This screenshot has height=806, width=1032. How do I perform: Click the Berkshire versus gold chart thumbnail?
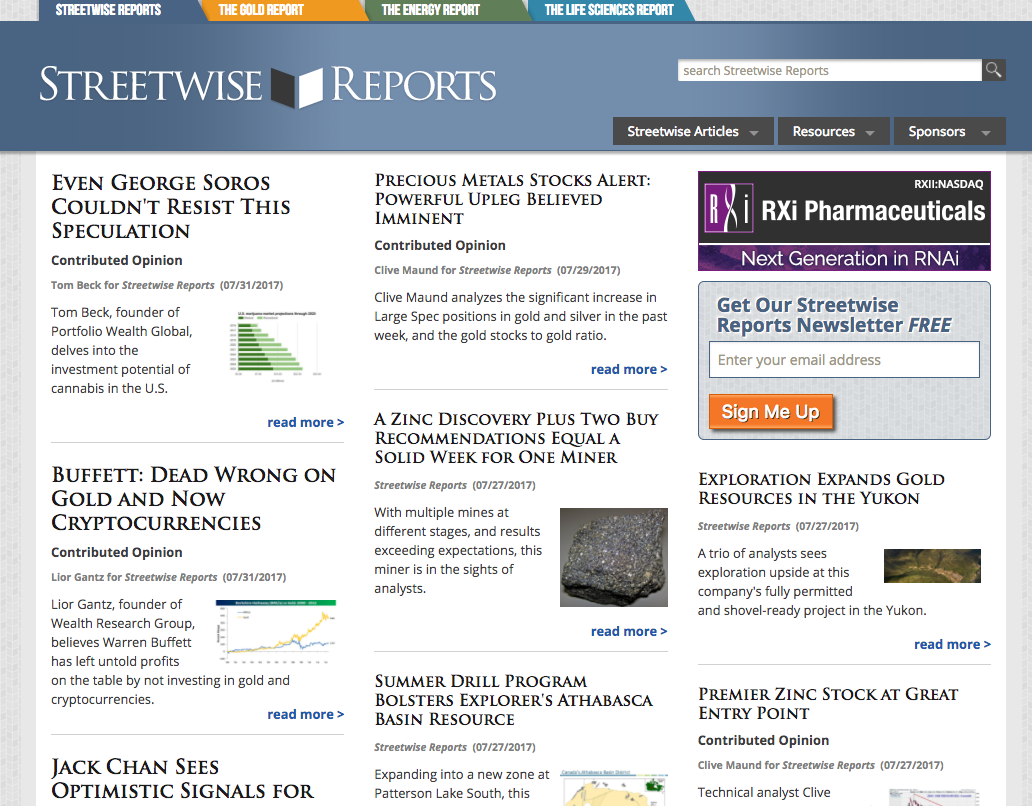pyautogui.click(x=276, y=632)
